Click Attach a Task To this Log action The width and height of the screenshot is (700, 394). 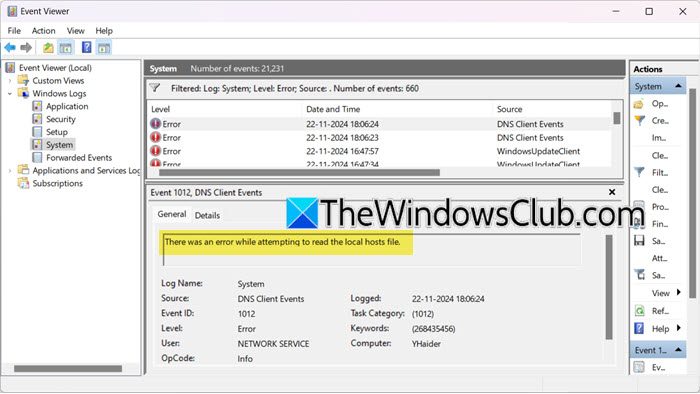[659, 258]
